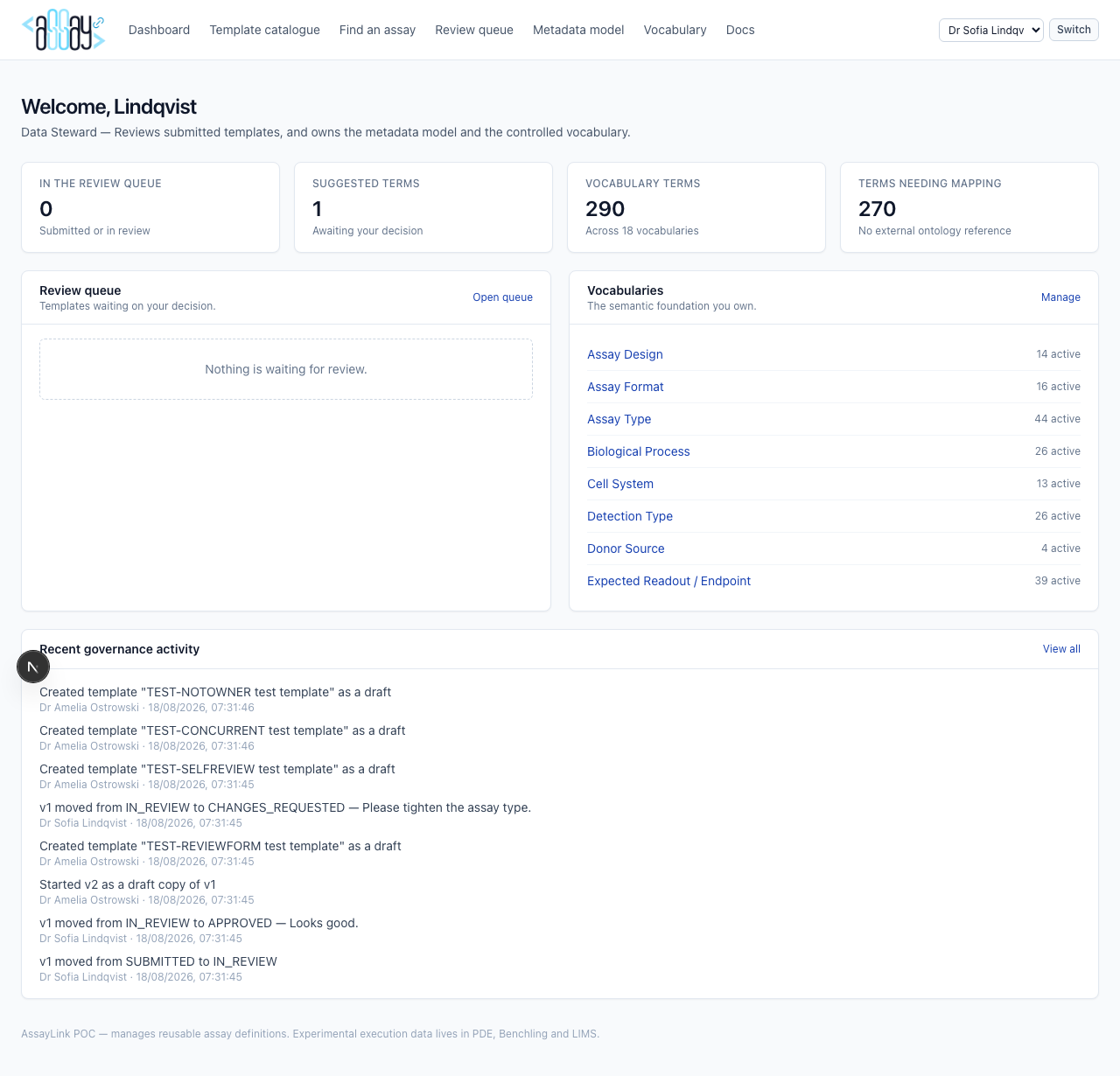Click the Welcome, Lindqvist heading
Screen dimensions: 1120x1076
tap(108, 107)
